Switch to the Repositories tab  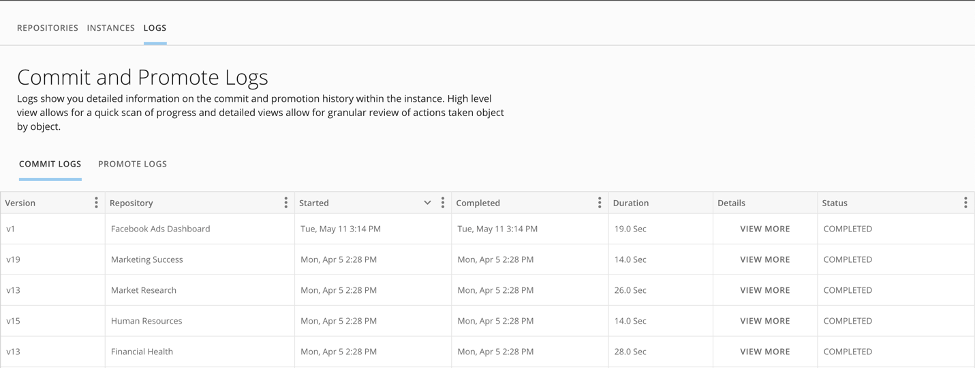[x=47, y=28]
